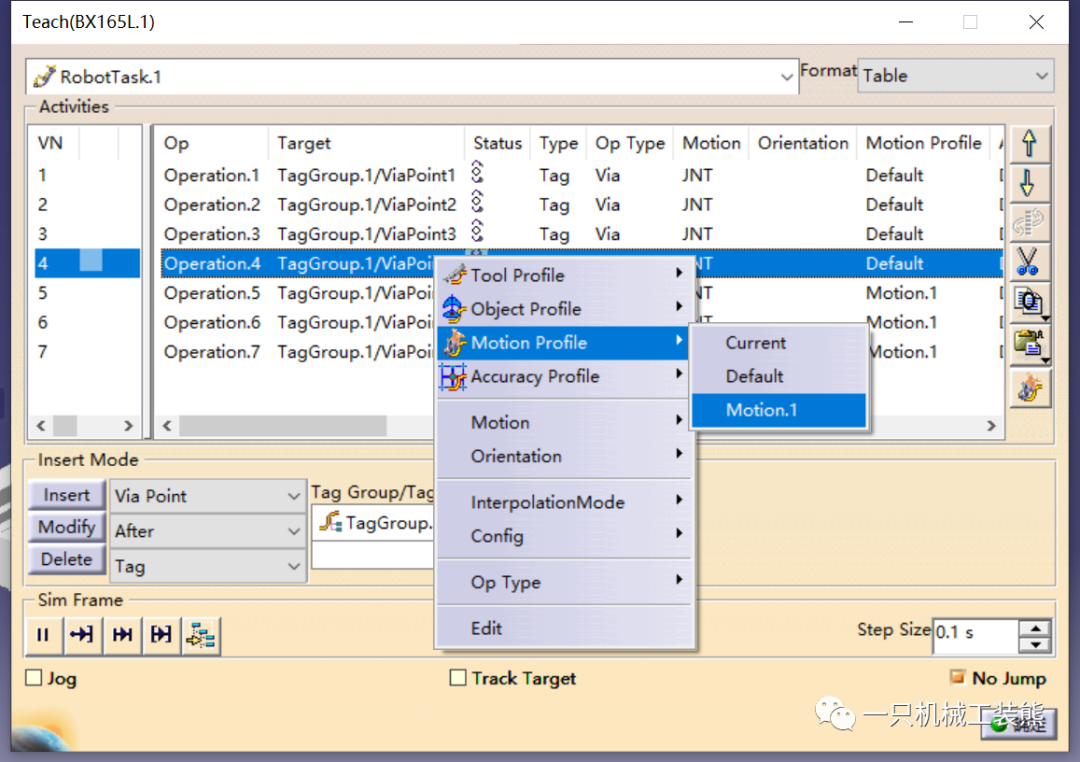This screenshot has width=1080, height=762.
Task: Click the status icon for Operation.2
Action: [x=477, y=203]
